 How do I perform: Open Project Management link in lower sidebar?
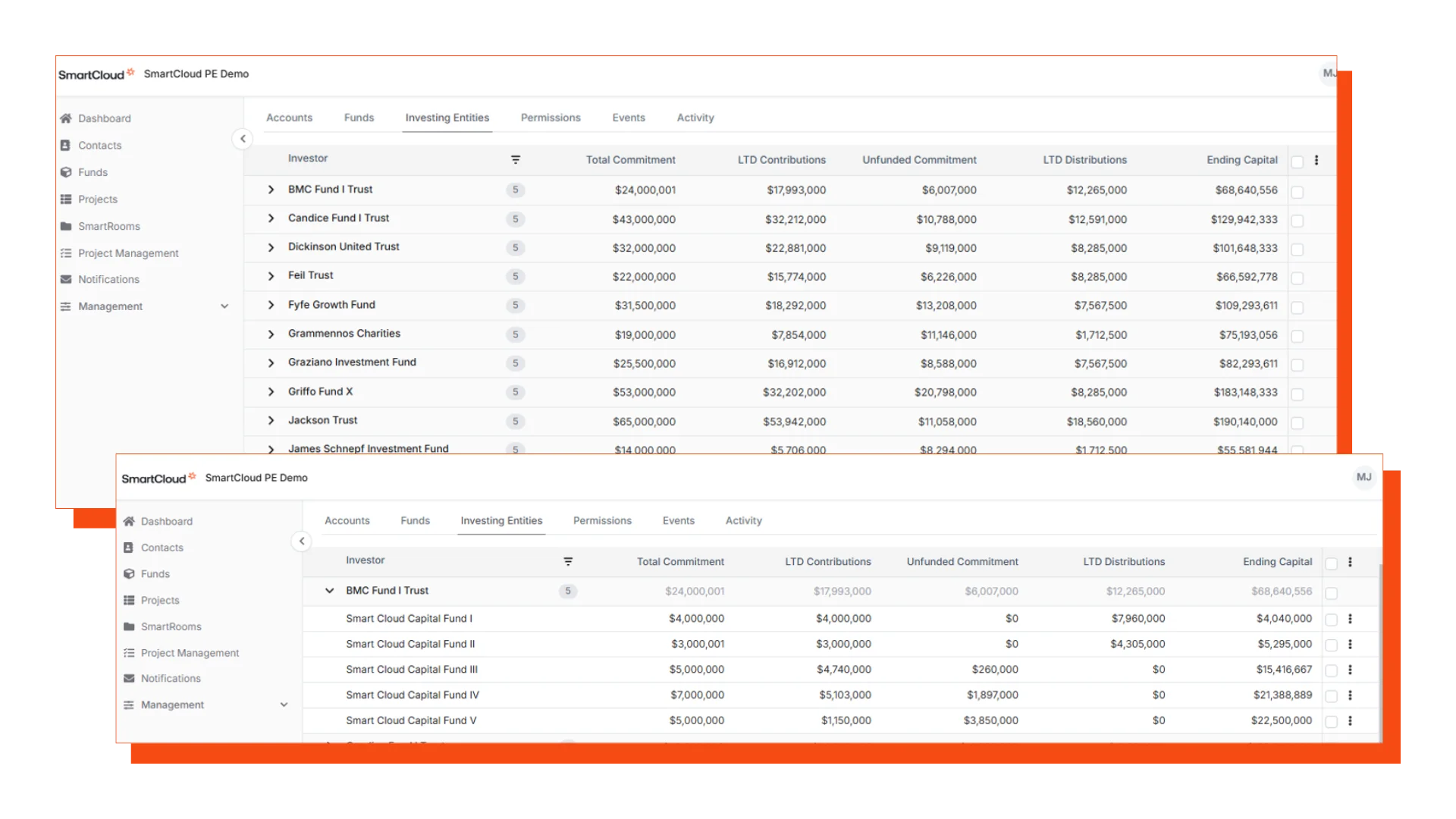click(190, 653)
